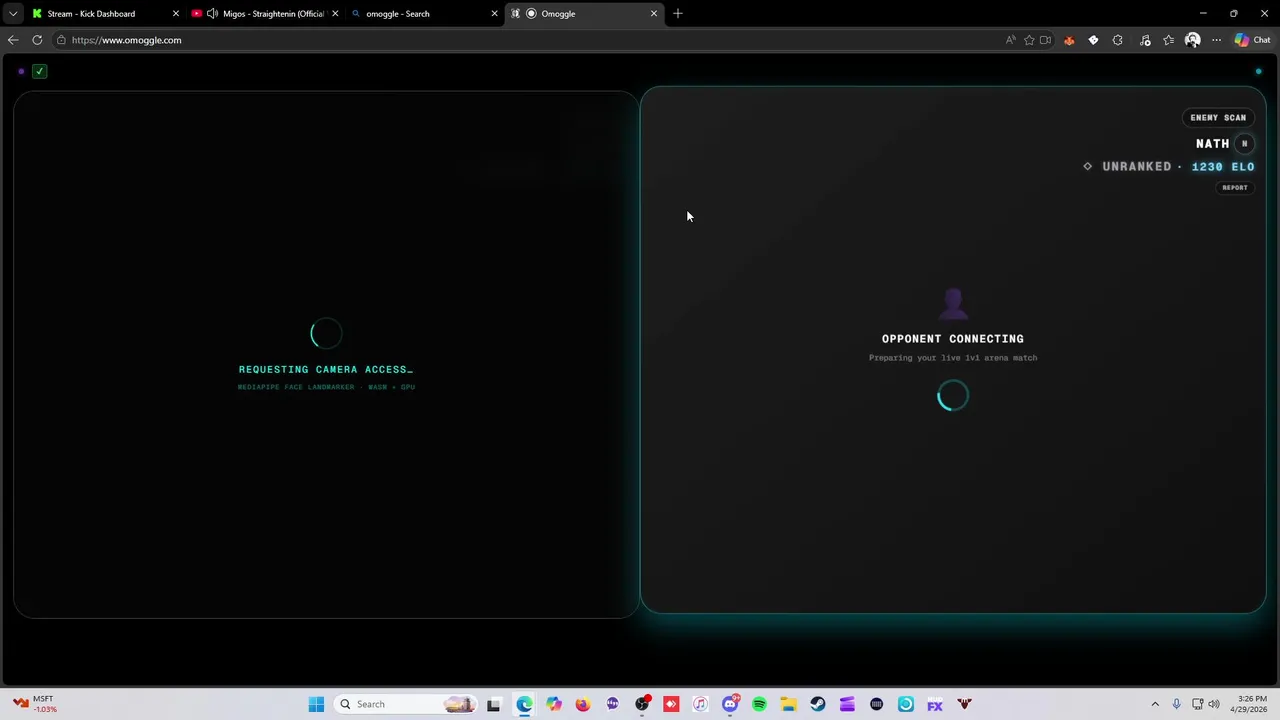Image resolution: width=1280 pixels, height=720 pixels.
Task: Open Microsoft Edge from the taskbar
Action: (x=524, y=704)
